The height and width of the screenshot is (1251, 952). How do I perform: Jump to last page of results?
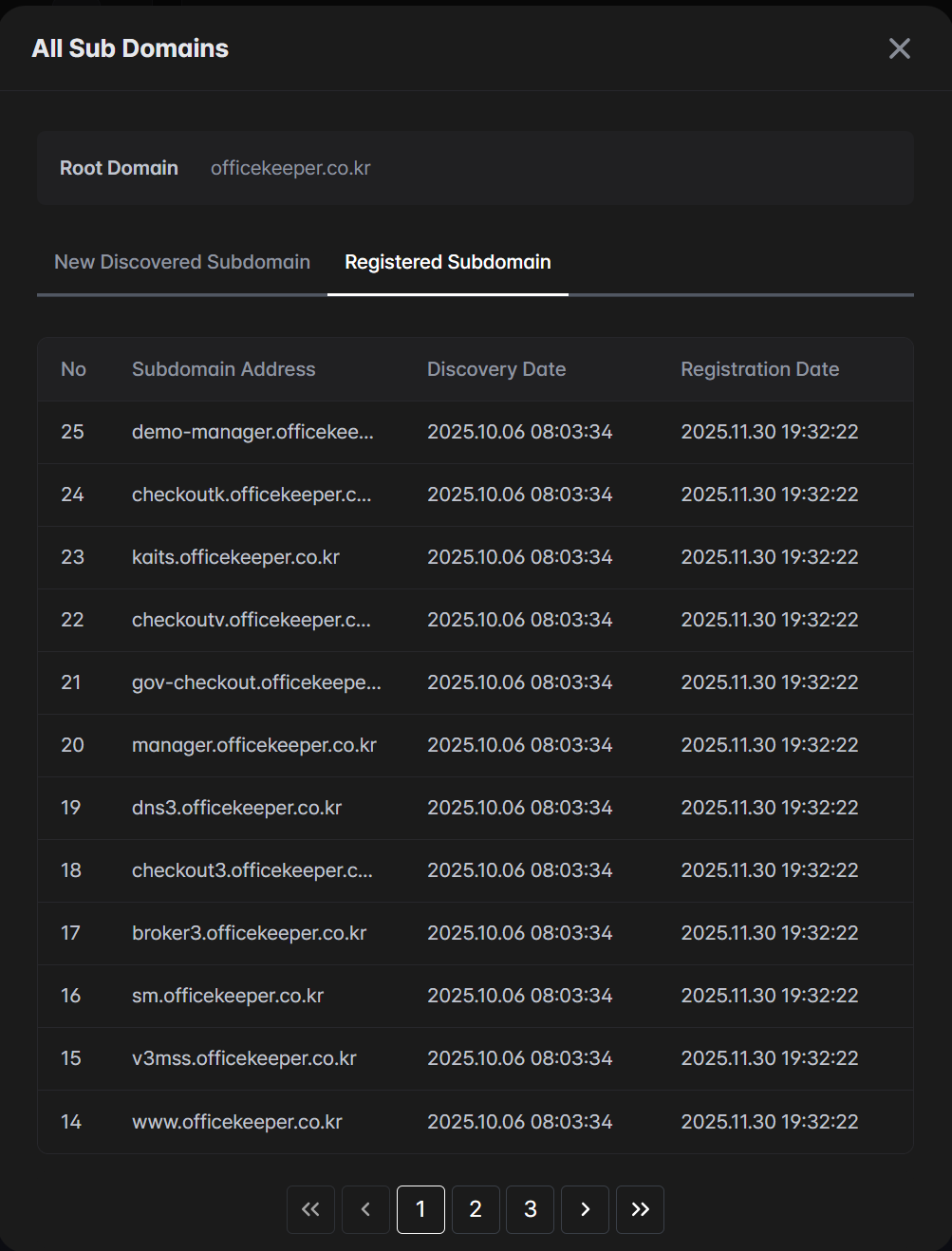(x=640, y=1209)
